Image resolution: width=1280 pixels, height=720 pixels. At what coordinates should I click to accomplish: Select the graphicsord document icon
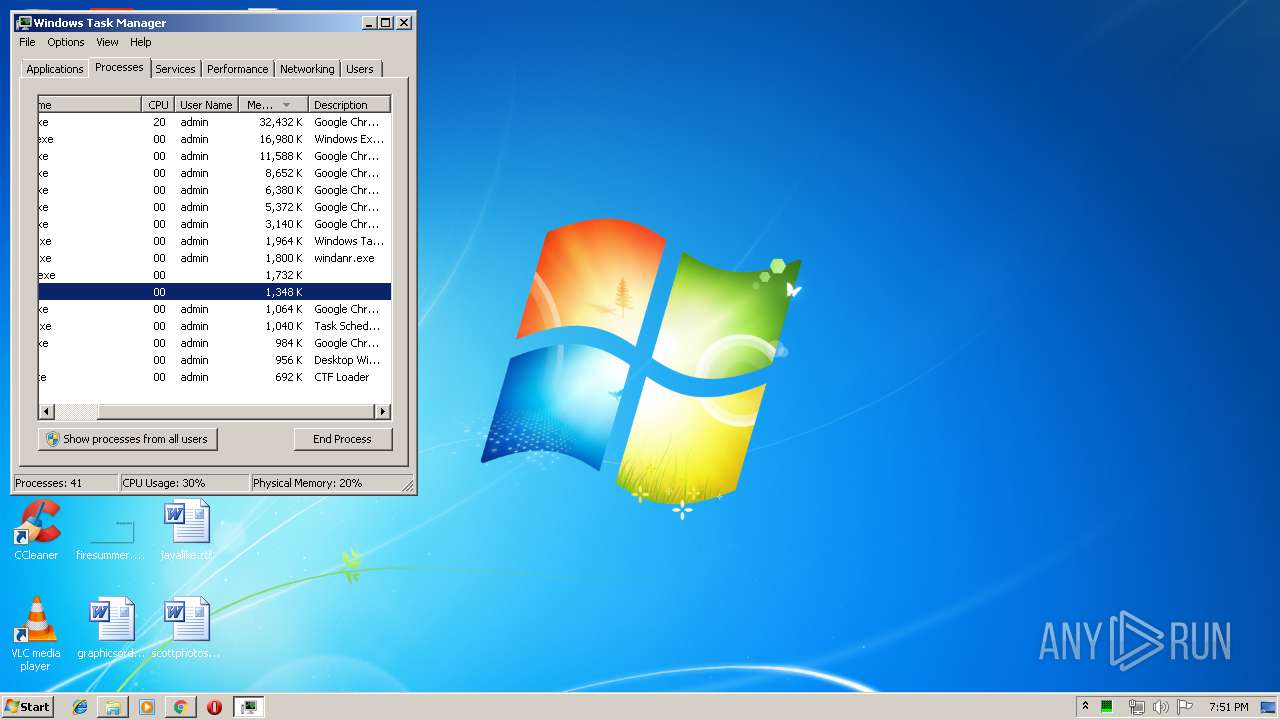click(x=111, y=628)
